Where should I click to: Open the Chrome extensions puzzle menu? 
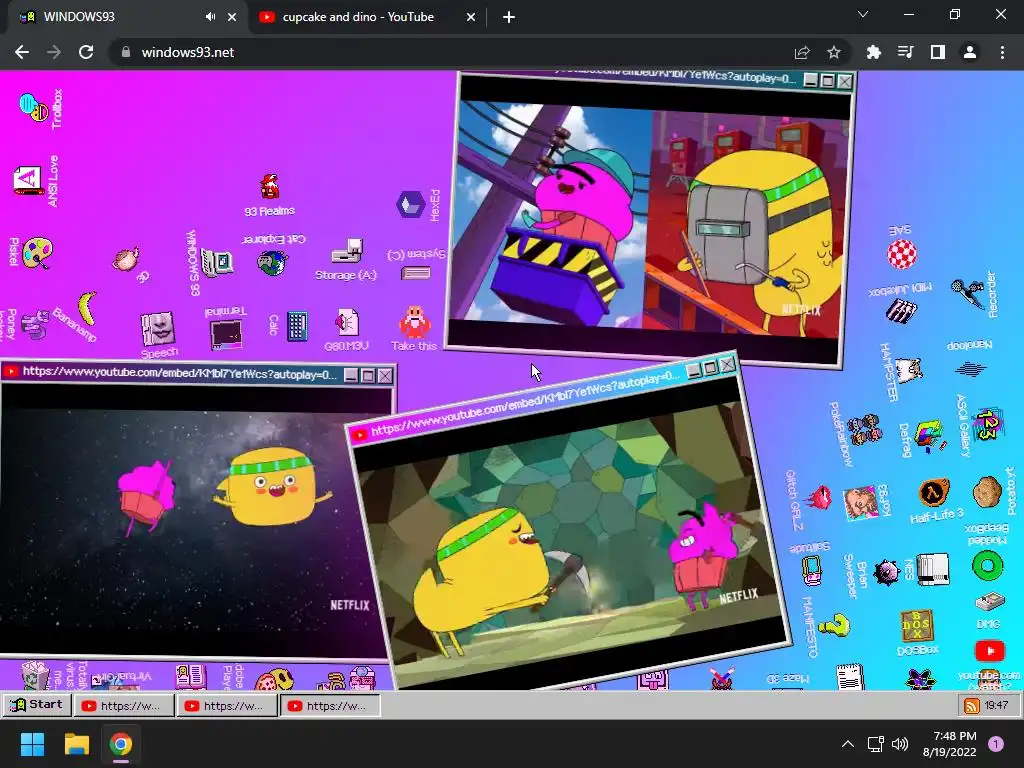873,52
